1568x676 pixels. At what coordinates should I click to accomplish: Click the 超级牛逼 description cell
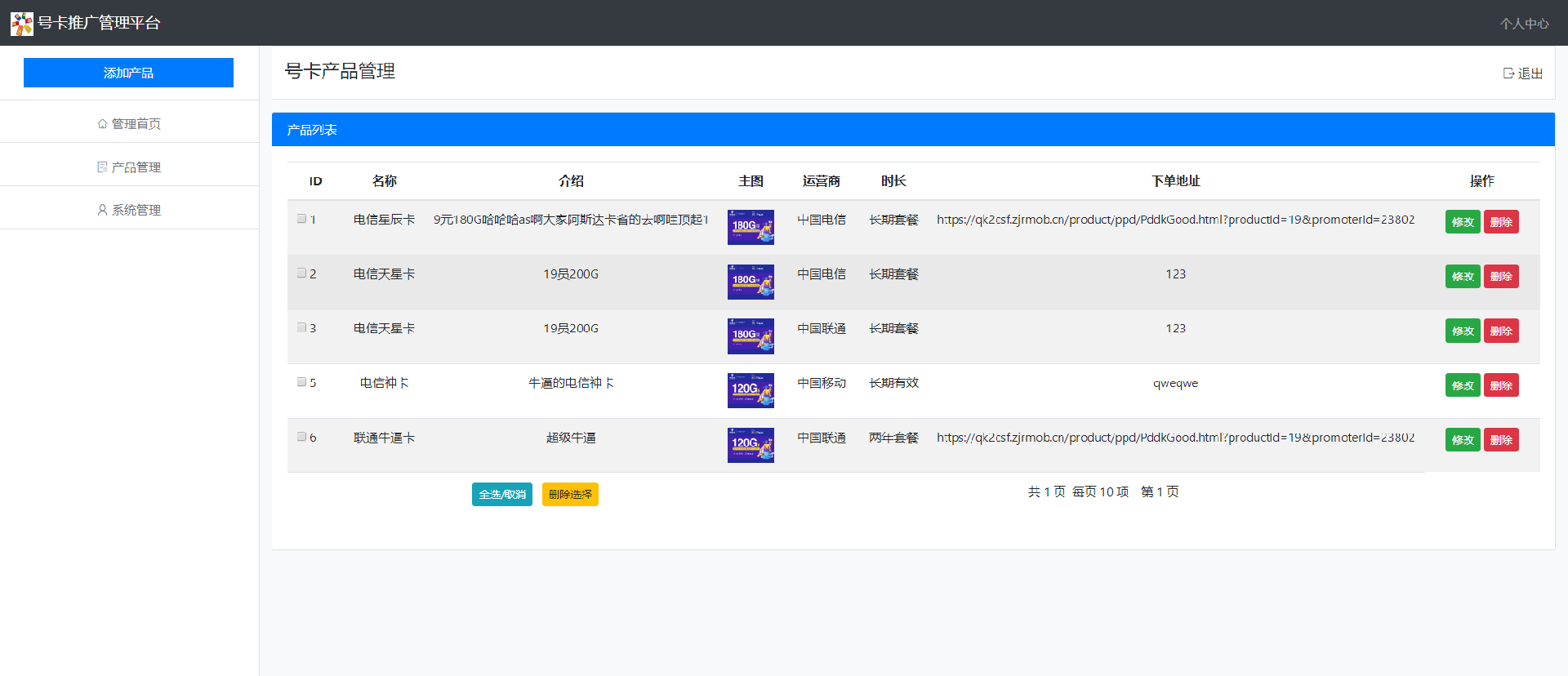coord(571,438)
